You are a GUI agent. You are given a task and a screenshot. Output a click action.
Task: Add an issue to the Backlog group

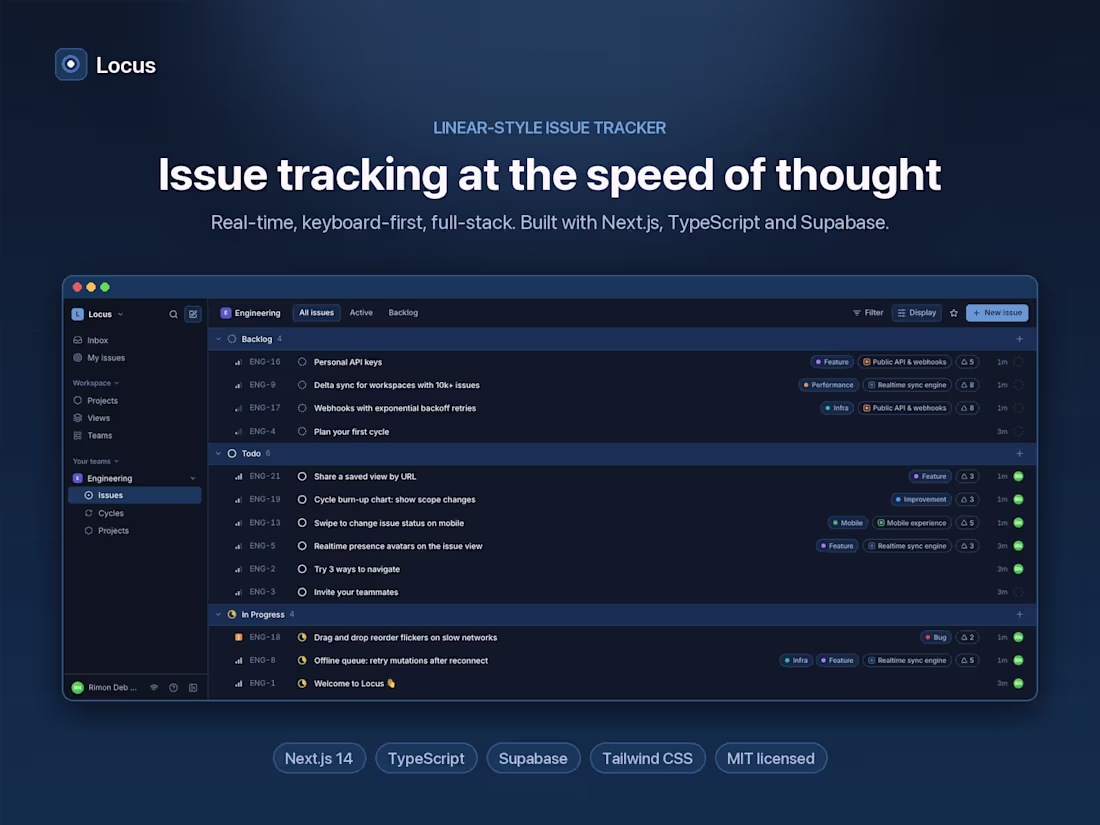(x=1019, y=339)
